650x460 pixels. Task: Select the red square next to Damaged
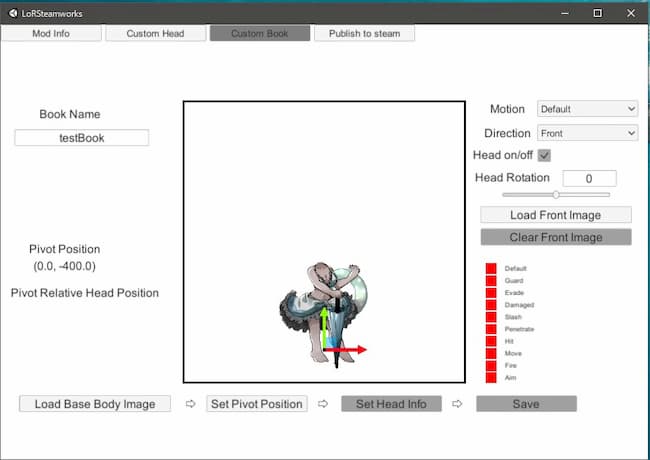point(491,305)
